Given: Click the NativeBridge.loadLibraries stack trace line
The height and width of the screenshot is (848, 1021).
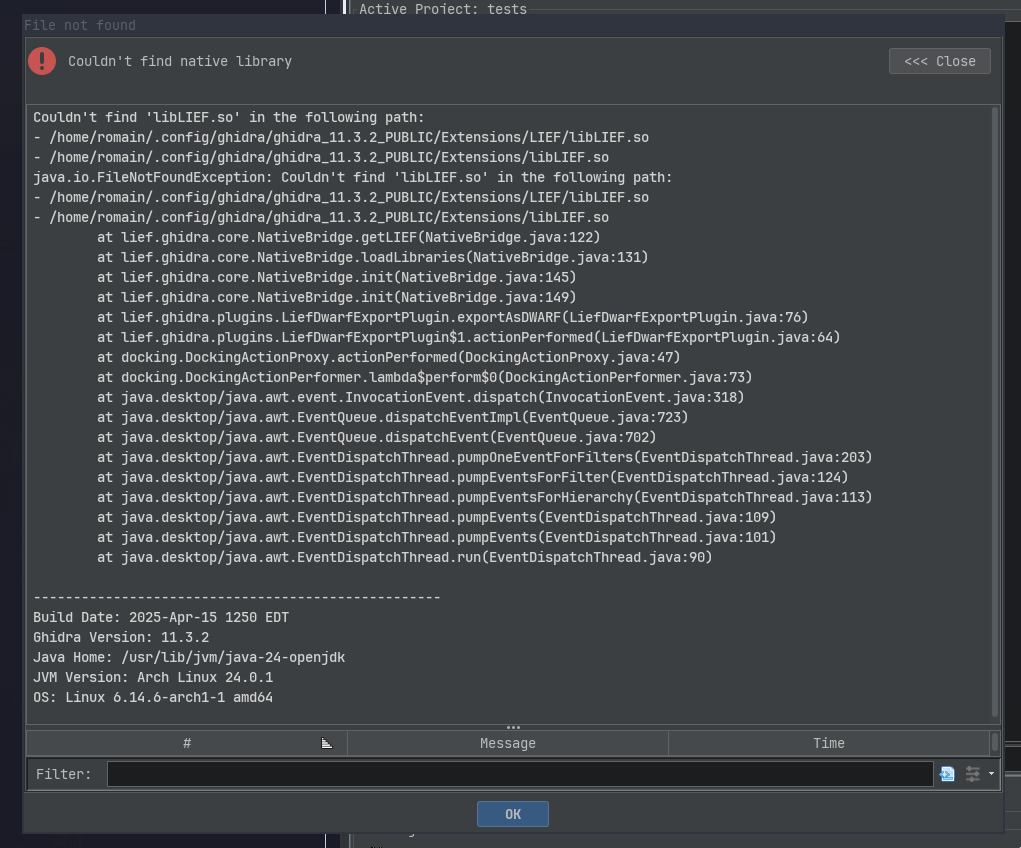Looking at the screenshot, I should (372, 257).
